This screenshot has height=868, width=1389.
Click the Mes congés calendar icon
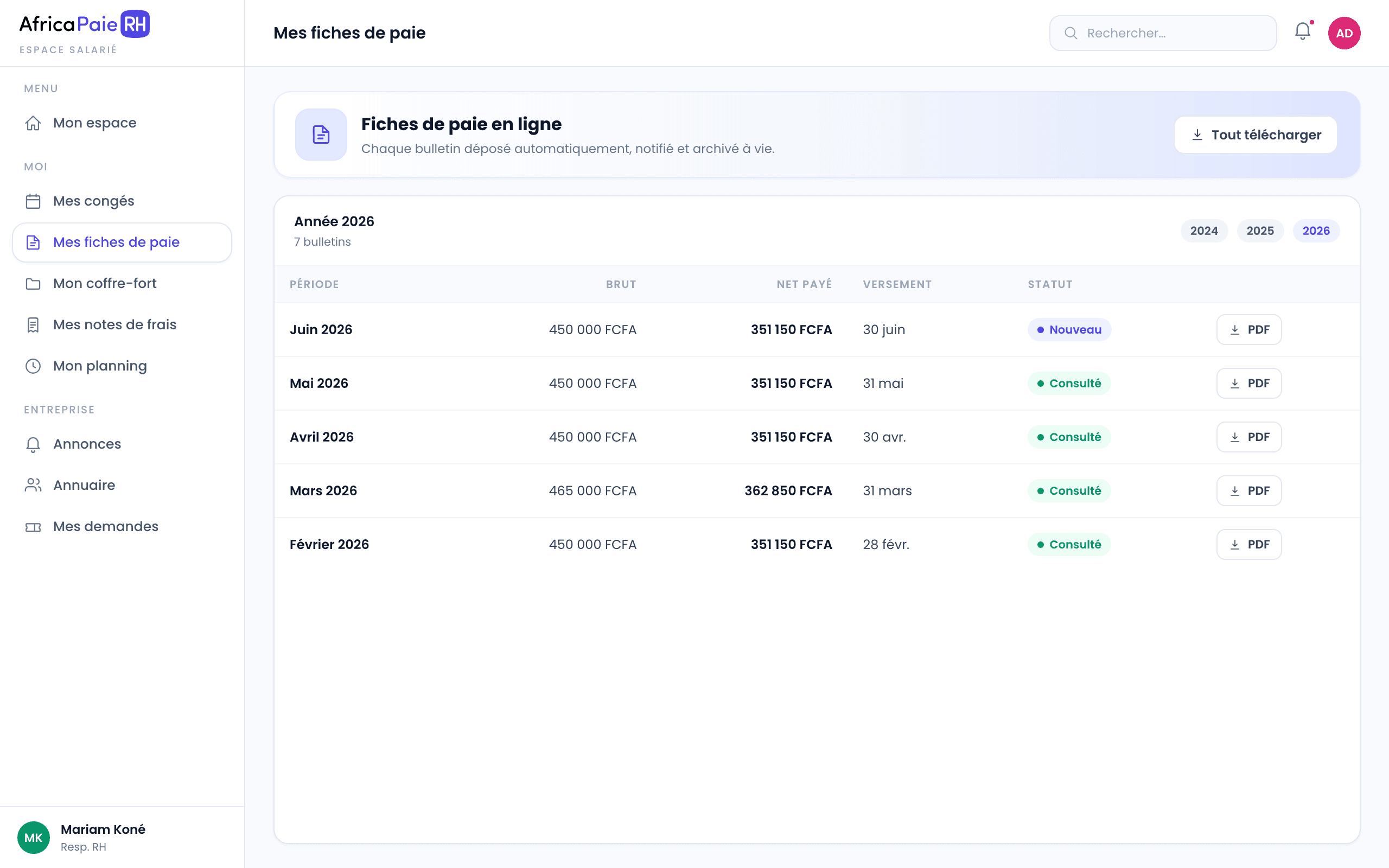tap(33, 201)
